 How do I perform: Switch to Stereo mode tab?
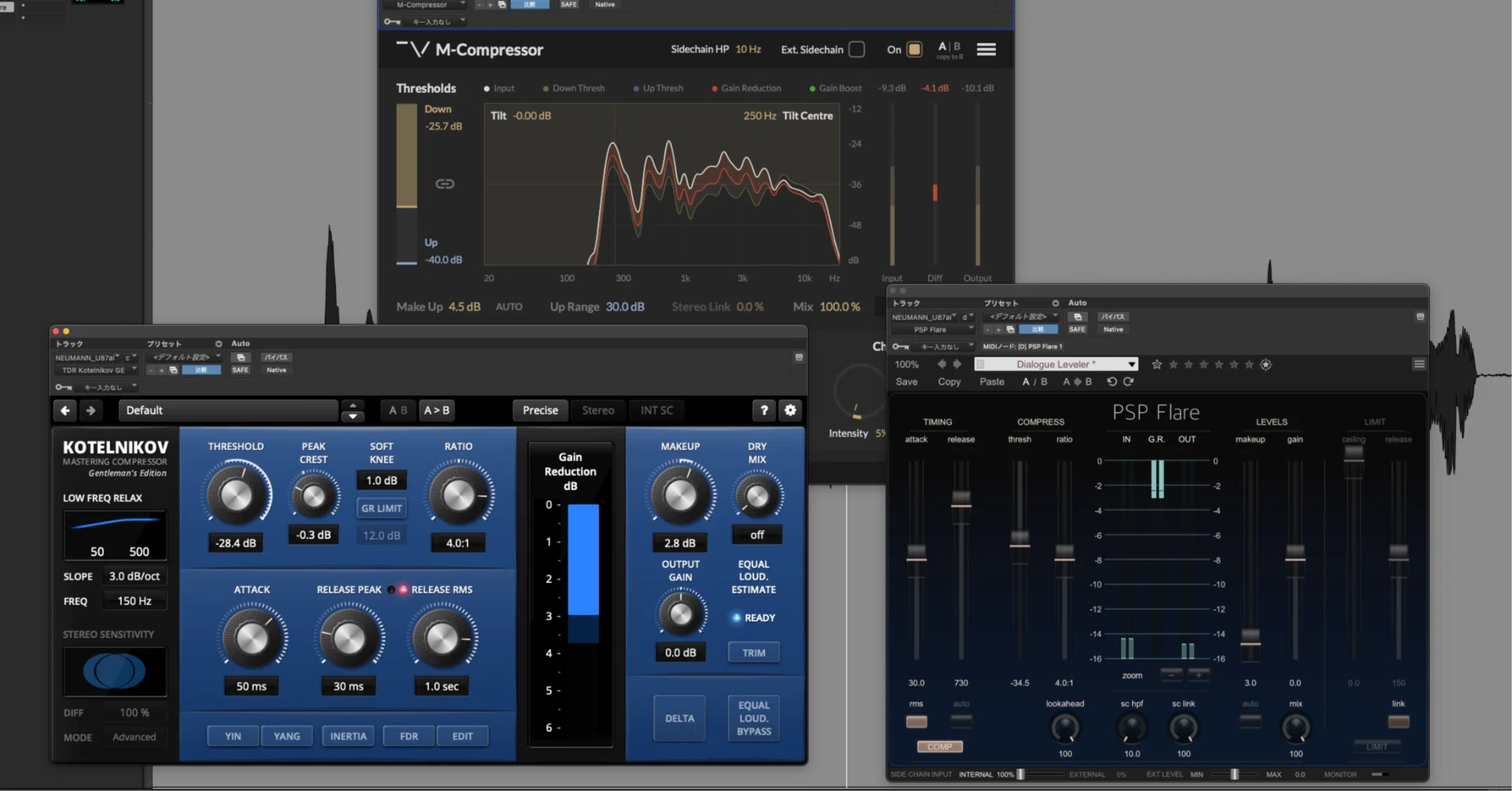click(598, 410)
